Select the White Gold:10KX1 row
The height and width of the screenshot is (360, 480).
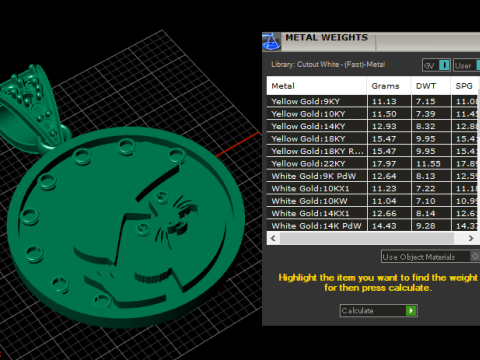click(373, 188)
